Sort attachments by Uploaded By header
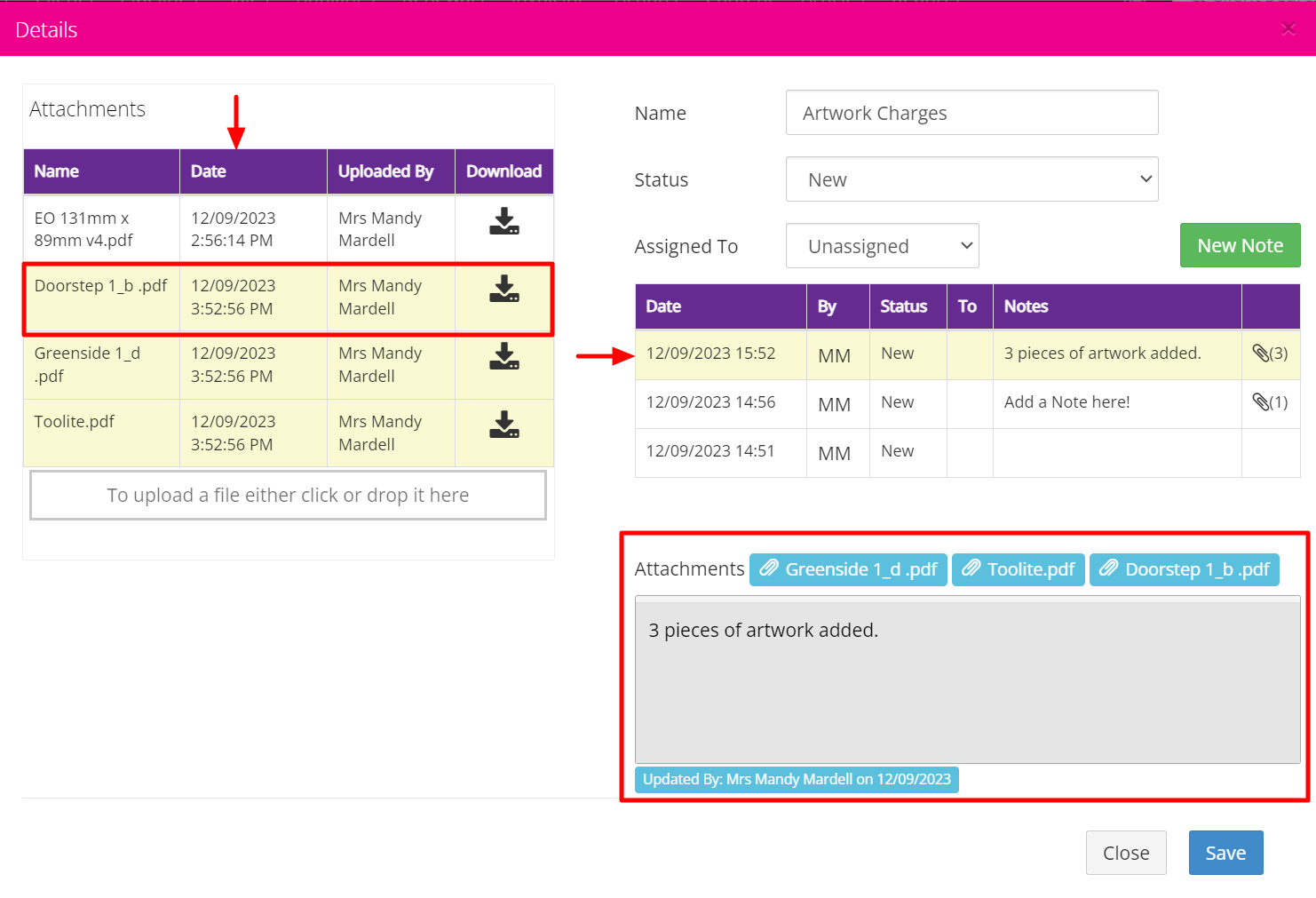The width and height of the screenshot is (1316, 898). pyautogui.click(x=391, y=171)
